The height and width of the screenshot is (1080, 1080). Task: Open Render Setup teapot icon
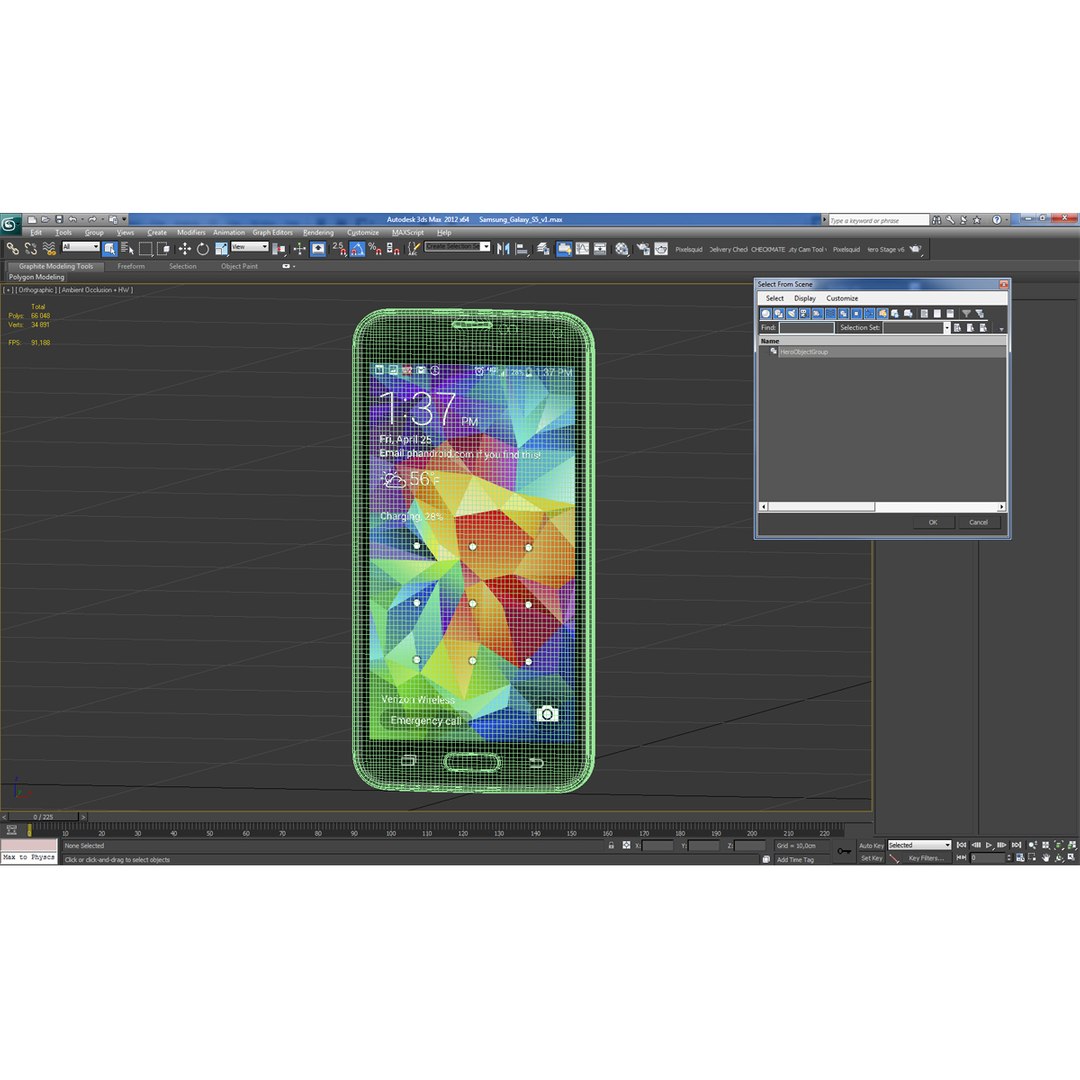[x=643, y=249]
